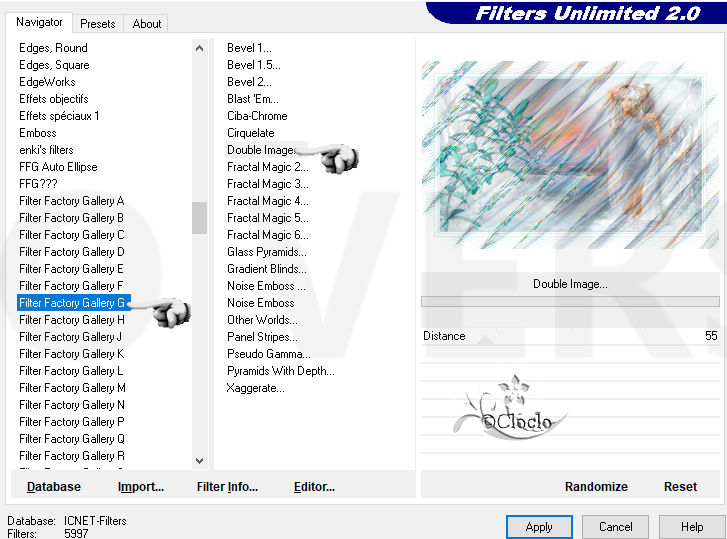
Task: Choose the Double Image filter entry
Action: [x=261, y=150]
